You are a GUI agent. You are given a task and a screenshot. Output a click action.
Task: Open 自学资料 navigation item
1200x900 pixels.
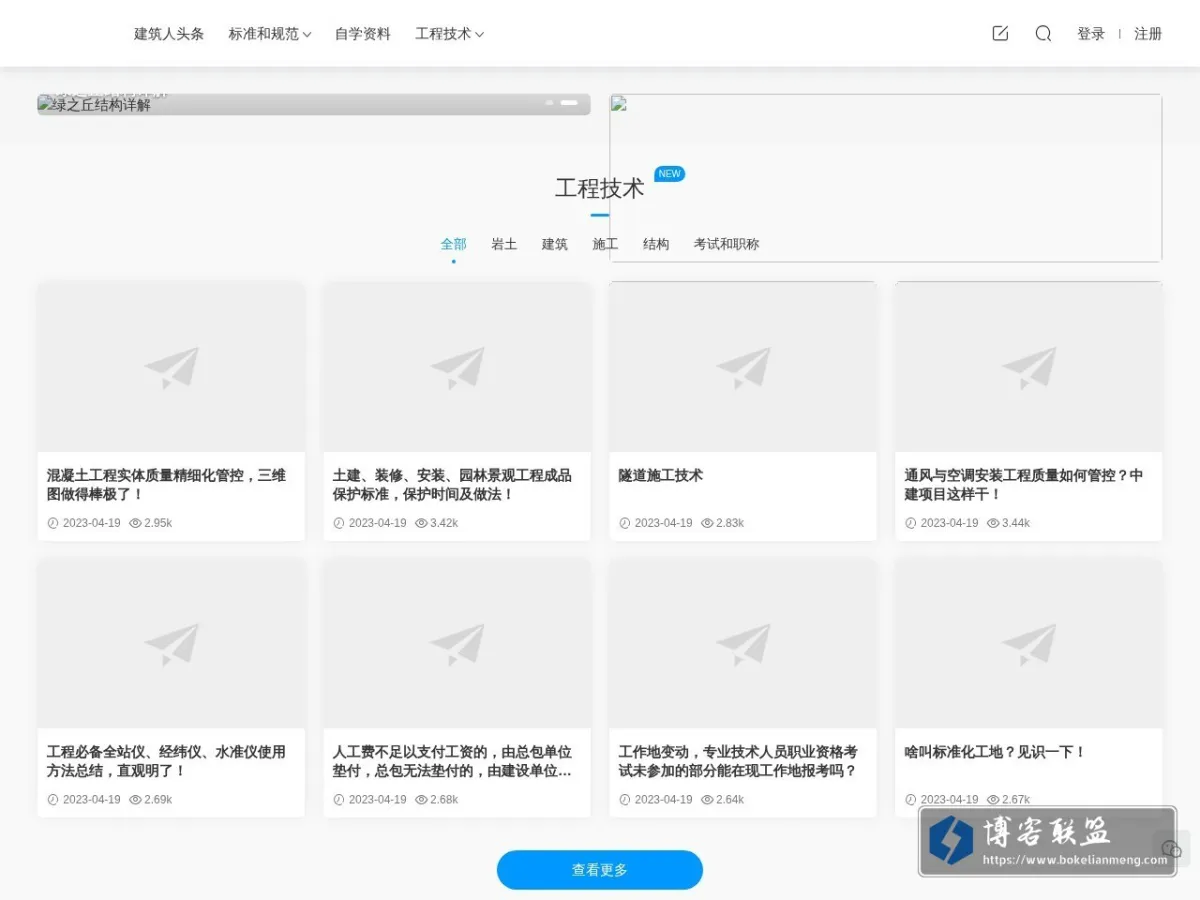coord(363,33)
